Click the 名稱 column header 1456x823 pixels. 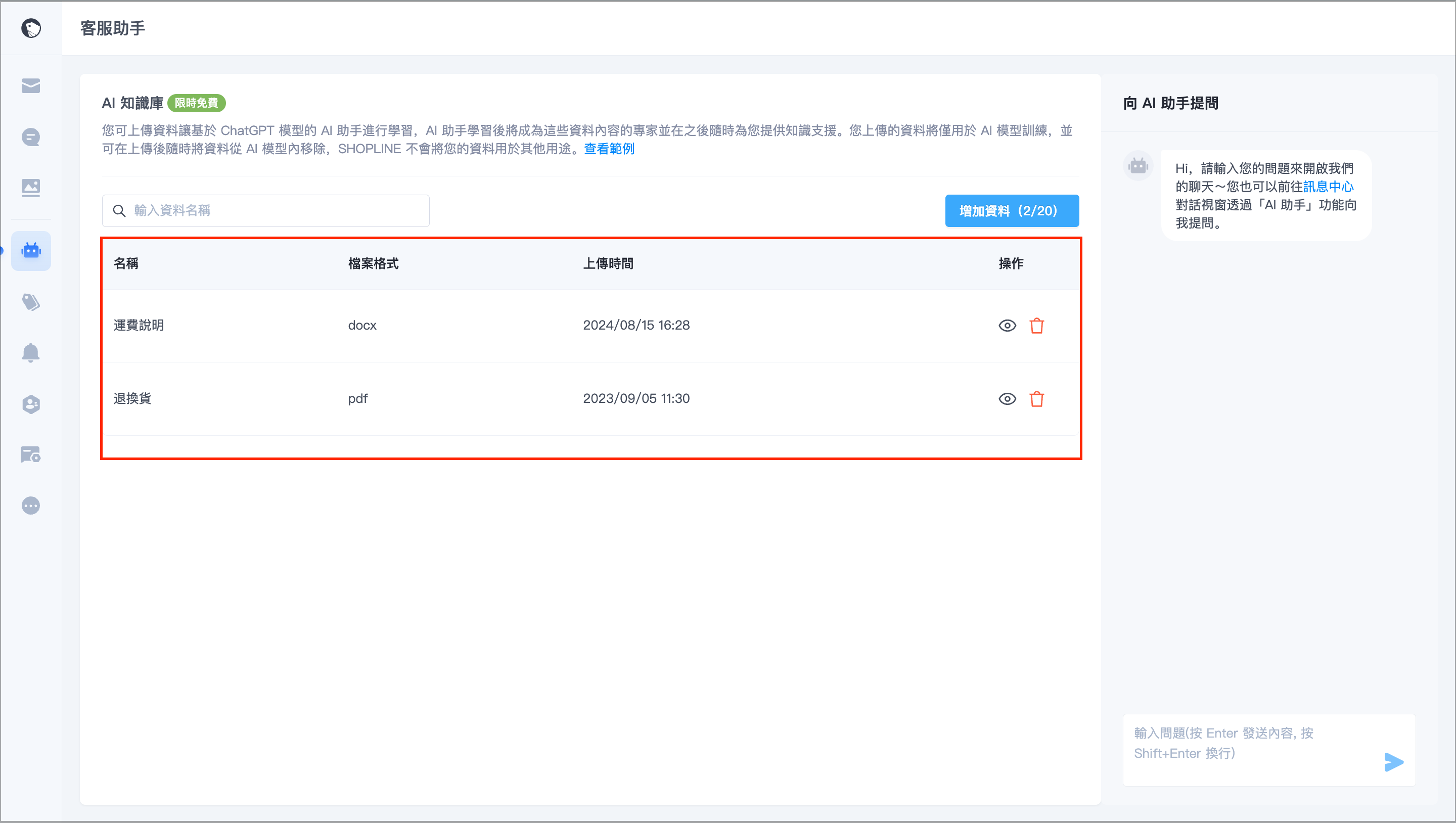coord(126,263)
